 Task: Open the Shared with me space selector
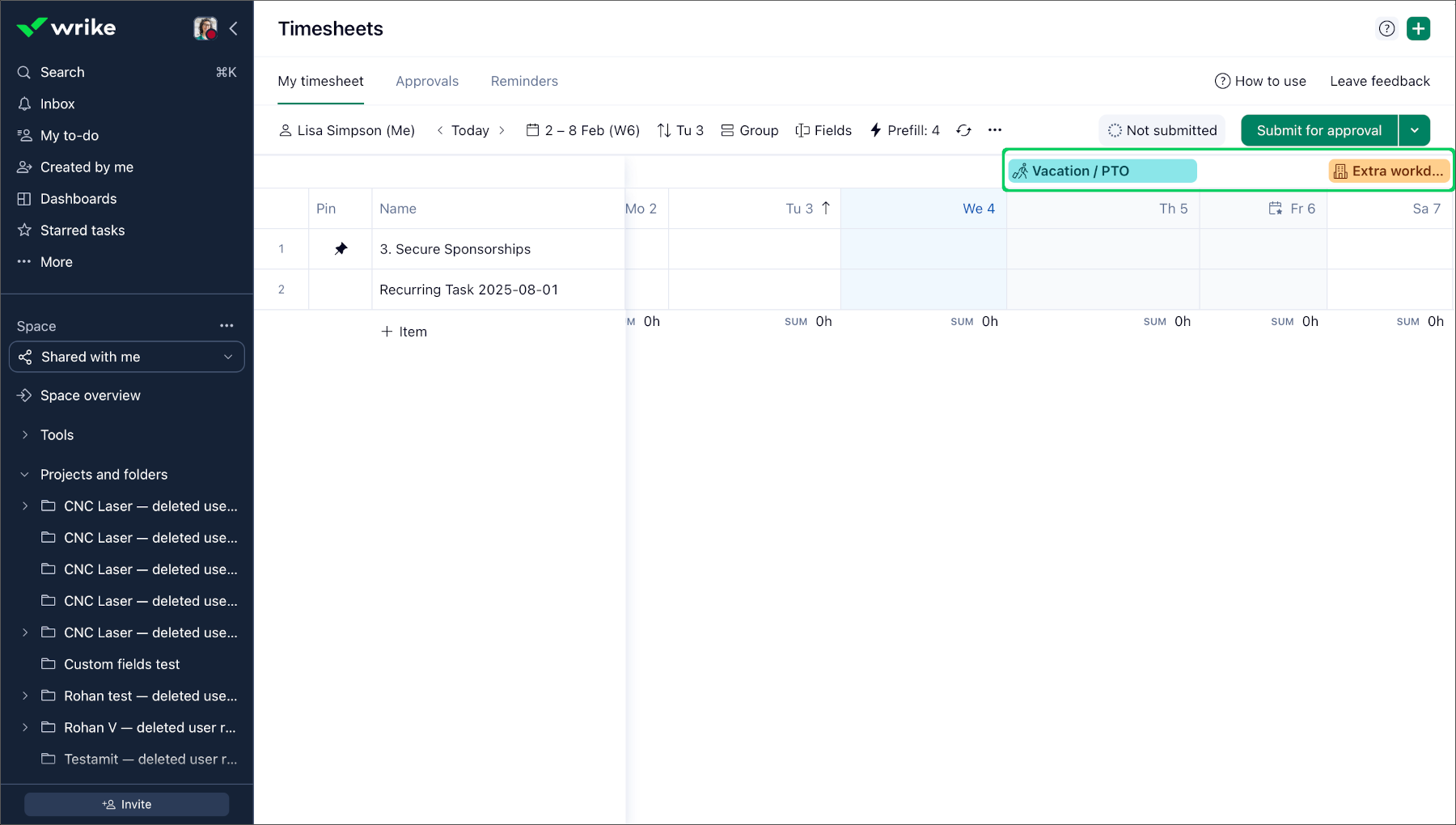[x=127, y=357]
